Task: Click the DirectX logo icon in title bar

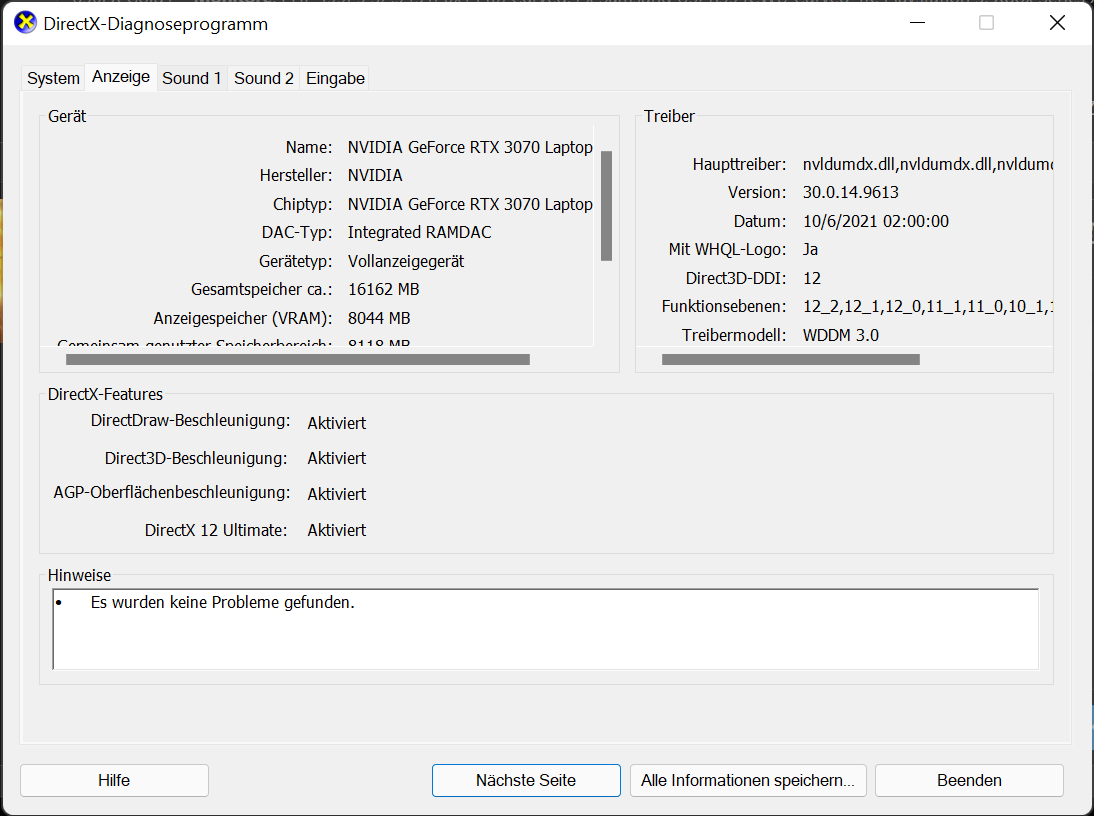Action: click(x=25, y=23)
